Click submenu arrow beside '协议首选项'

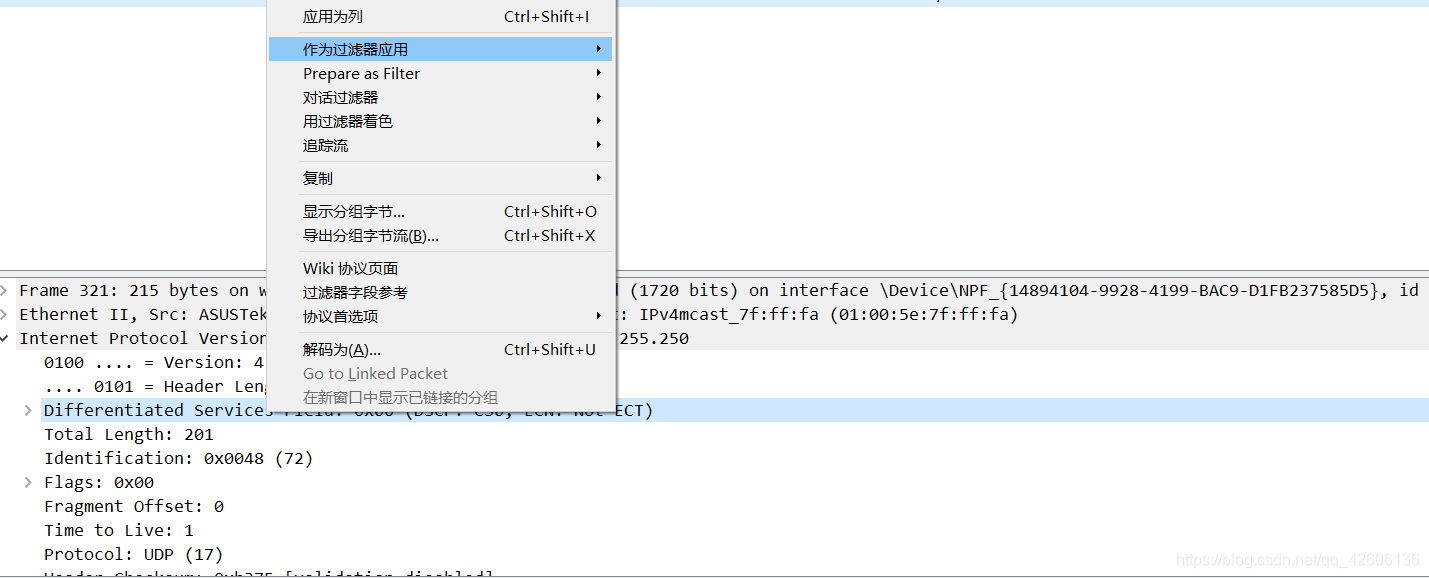coord(599,316)
